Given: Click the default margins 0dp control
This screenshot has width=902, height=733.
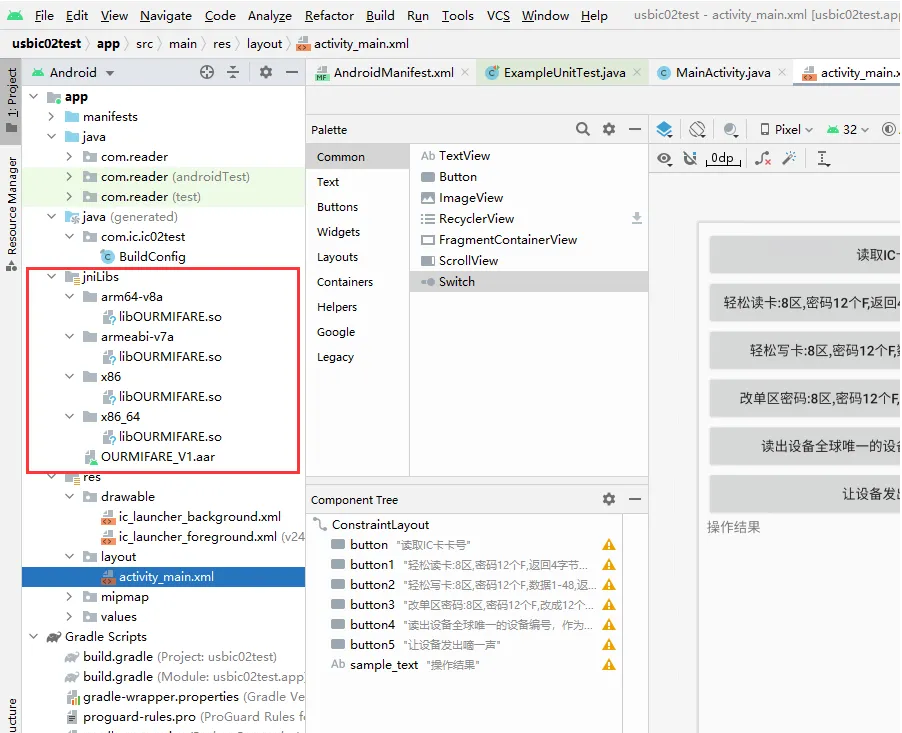Looking at the screenshot, I should (723, 158).
